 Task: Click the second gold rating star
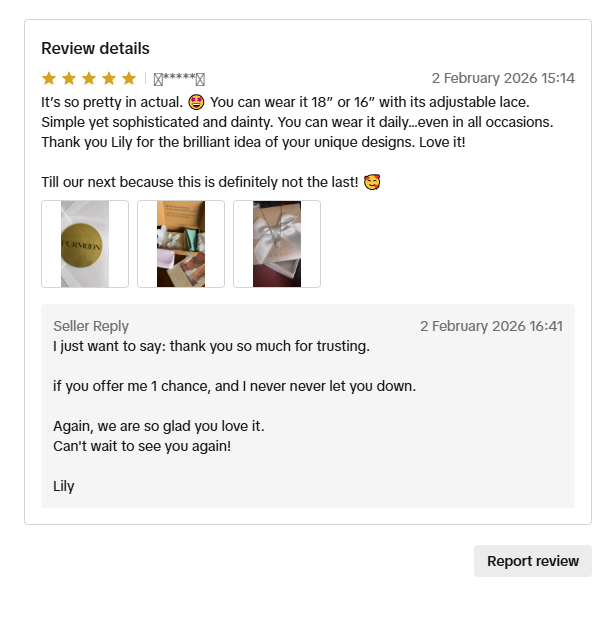coord(69,78)
